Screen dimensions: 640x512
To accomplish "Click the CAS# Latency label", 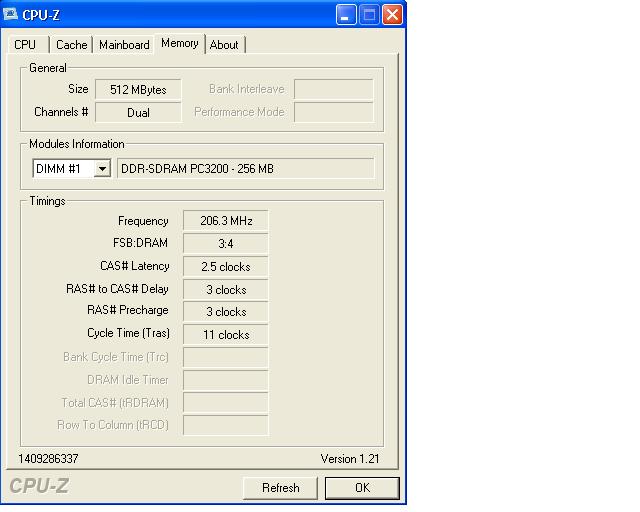I will click(135, 266).
